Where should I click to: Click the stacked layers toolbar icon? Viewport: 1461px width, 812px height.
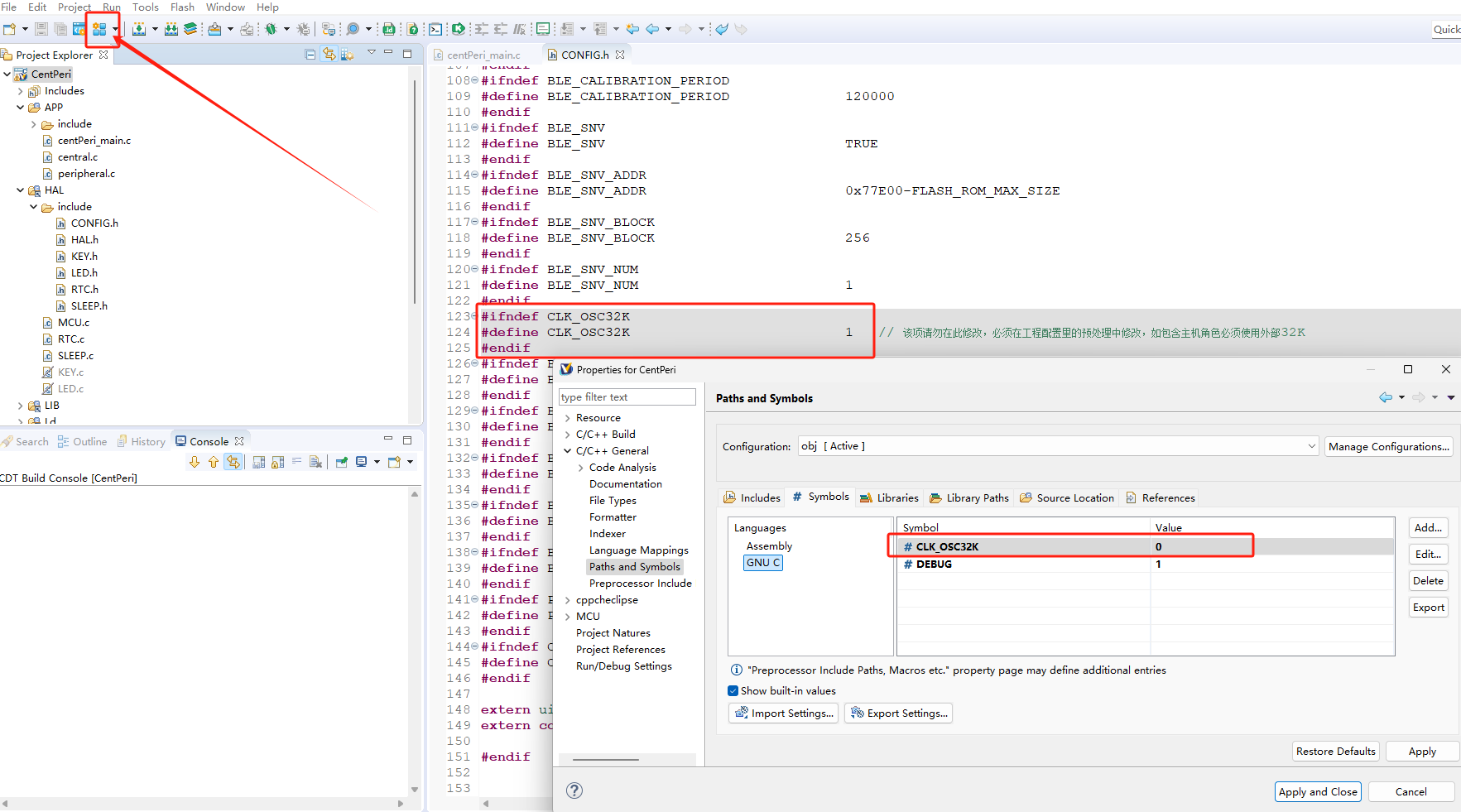tap(190, 29)
